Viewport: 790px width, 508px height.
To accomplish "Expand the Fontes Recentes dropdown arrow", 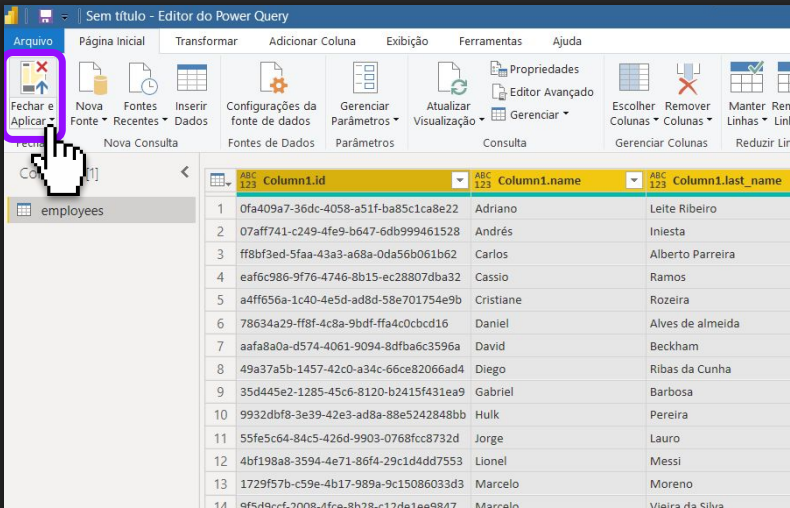I will point(165,120).
